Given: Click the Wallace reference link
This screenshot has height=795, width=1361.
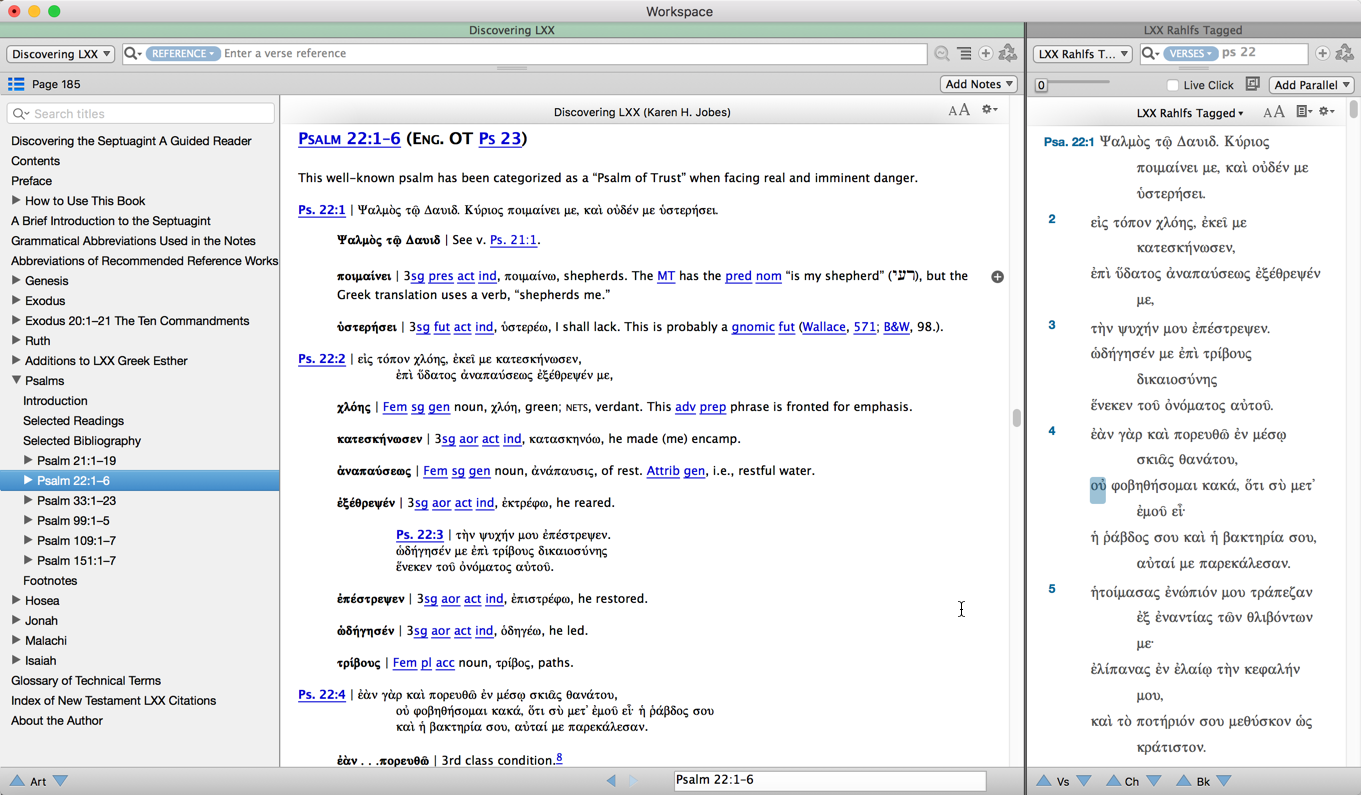Looking at the screenshot, I should tap(823, 327).
